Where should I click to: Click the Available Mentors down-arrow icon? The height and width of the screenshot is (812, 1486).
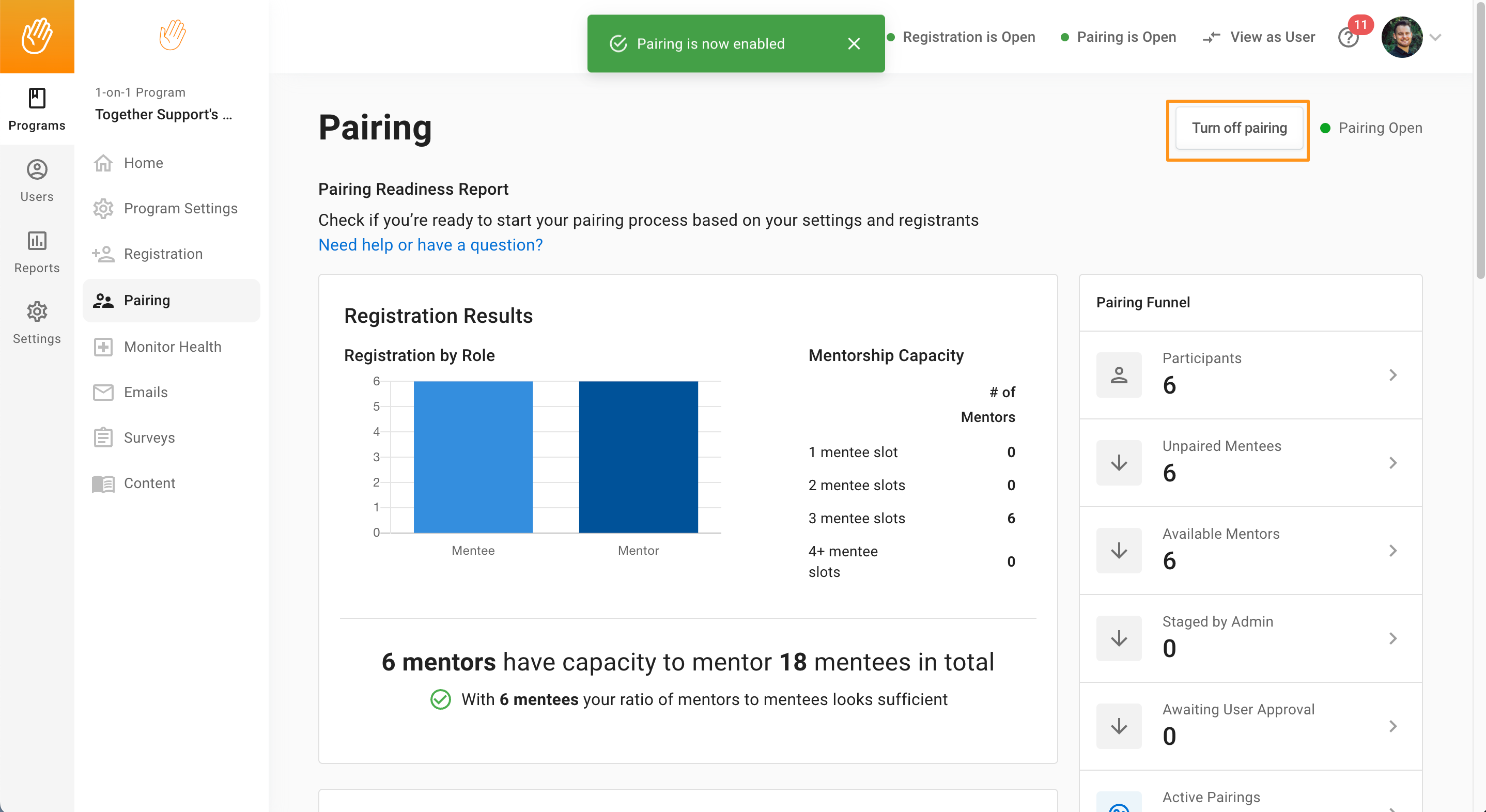coord(1119,550)
